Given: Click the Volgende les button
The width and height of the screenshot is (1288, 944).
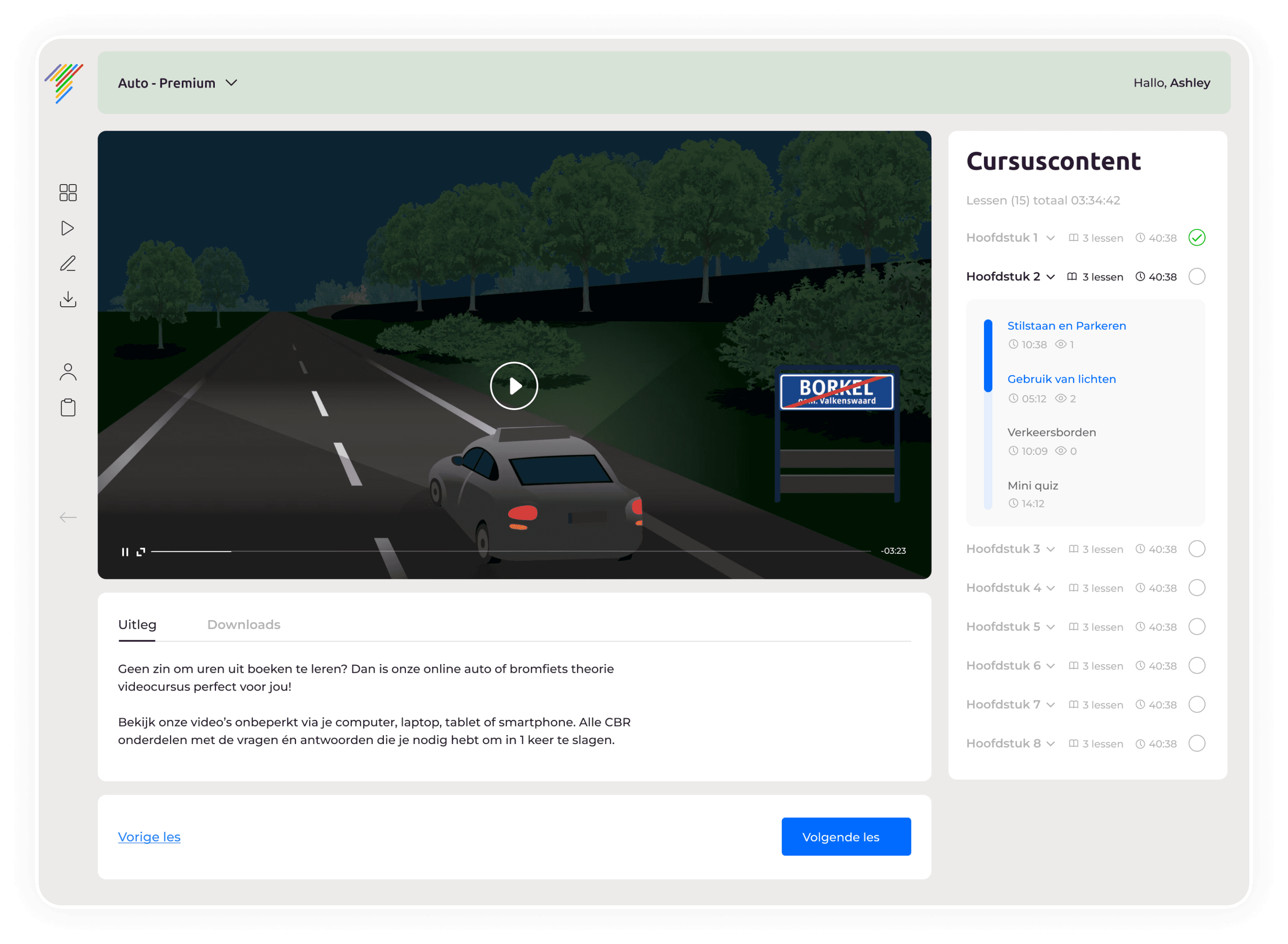Looking at the screenshot, I should click(847, 837).
